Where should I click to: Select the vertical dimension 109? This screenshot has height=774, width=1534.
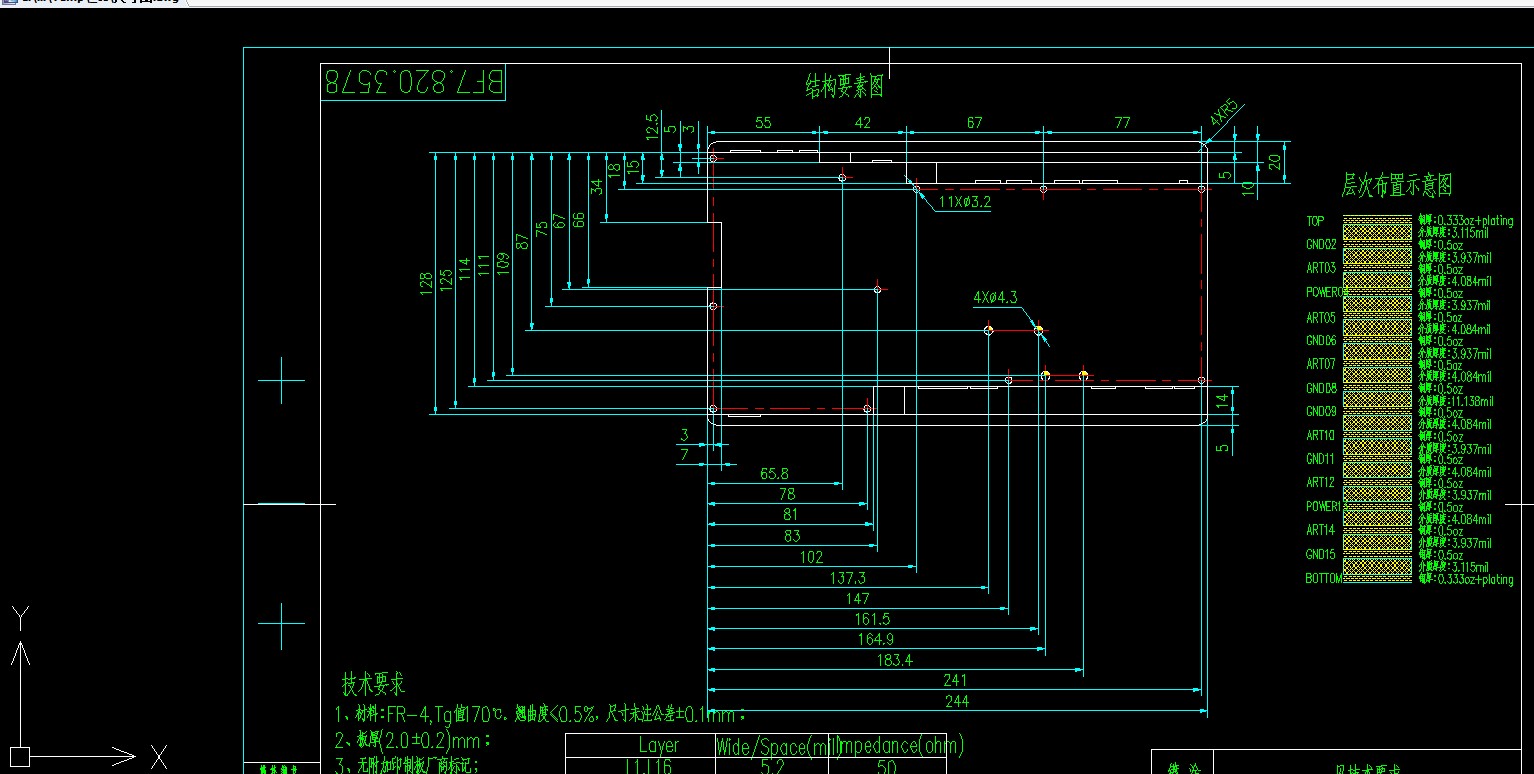tap(503, 264)
